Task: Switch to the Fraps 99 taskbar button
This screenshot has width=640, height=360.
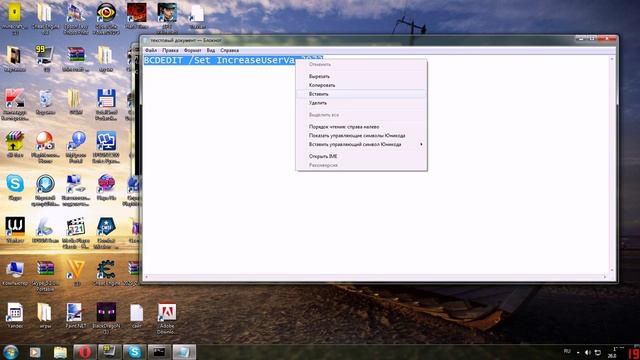Action: coord(109,352)
